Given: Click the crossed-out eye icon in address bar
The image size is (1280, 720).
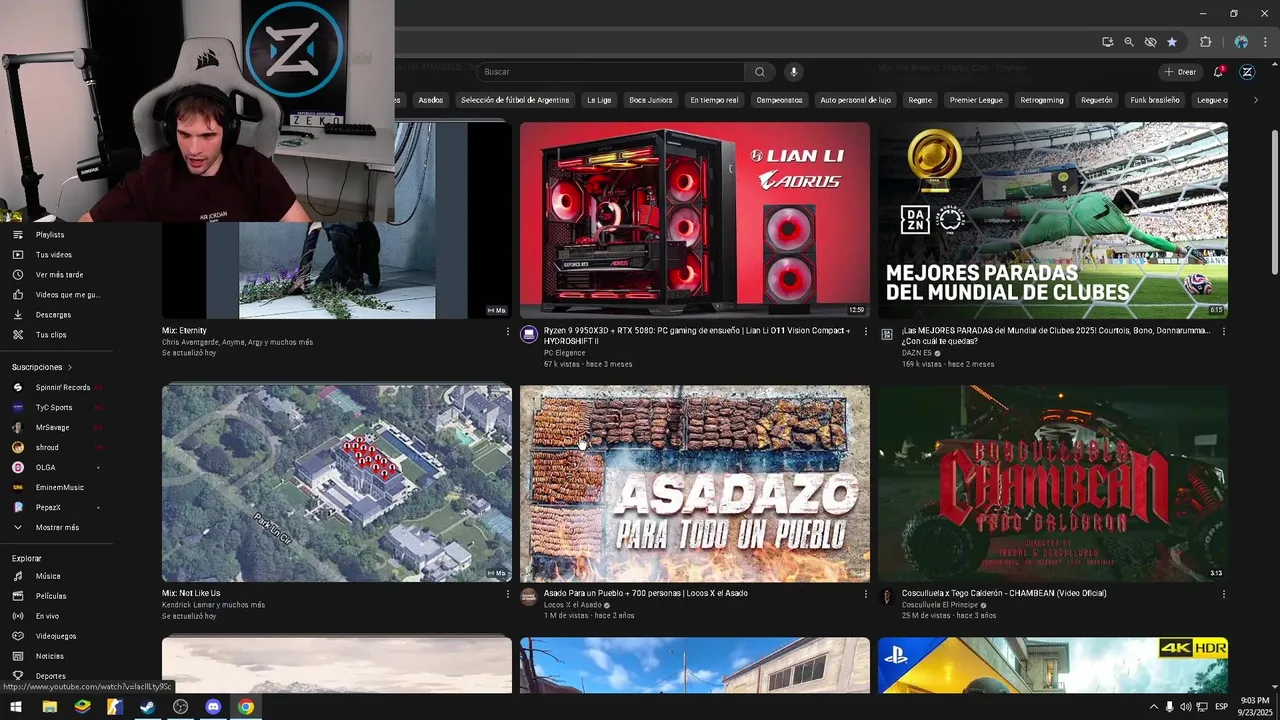Looking at the screenshot, I should pyautogui.click(x=1150, y=42).
